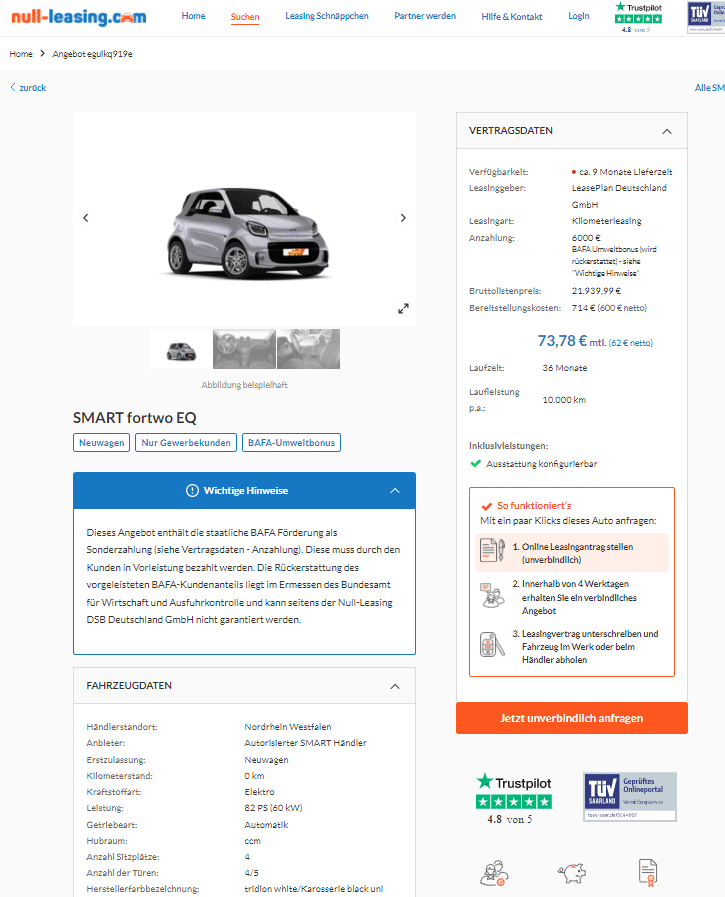Open the Home menu item
The width and height of the screenshot is (725, 897).
[x=193, y=16]
